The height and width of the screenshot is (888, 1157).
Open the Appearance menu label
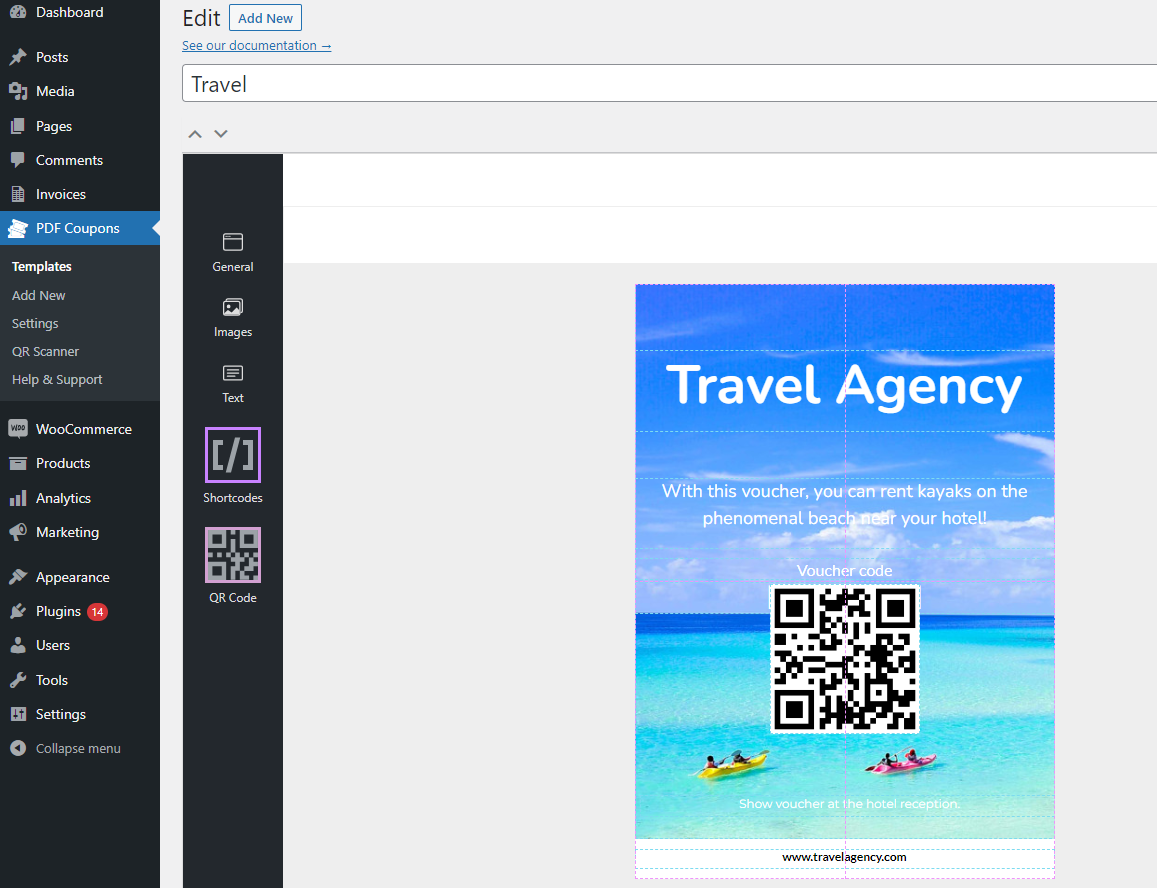(x=72, y=577)
